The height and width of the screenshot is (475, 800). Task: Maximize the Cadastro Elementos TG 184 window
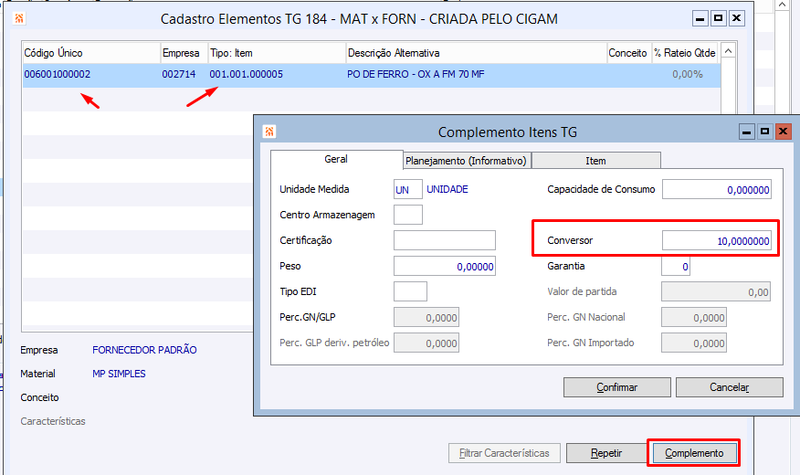[x=718, y=18]
